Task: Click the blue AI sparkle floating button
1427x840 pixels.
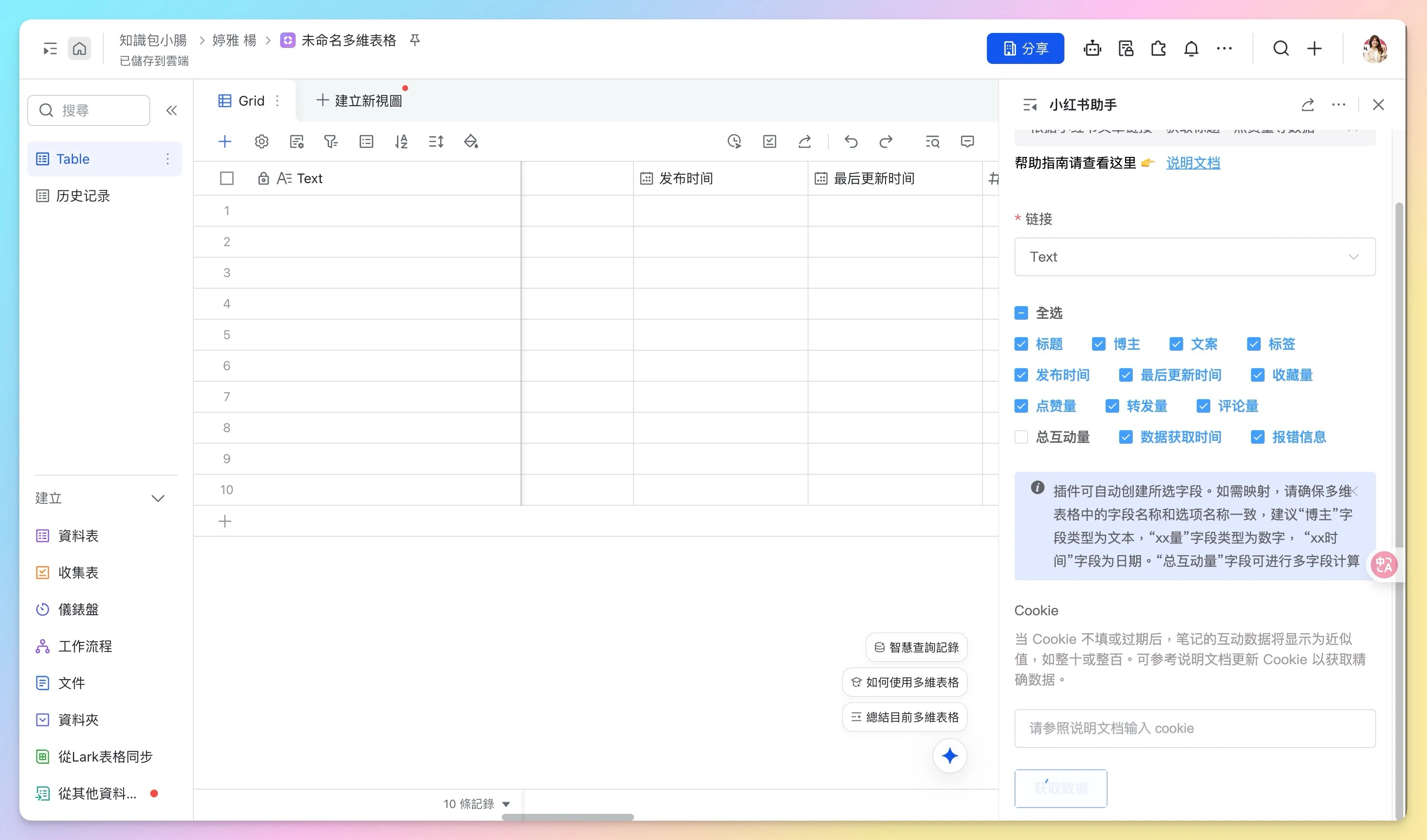Action: point(950,756)
